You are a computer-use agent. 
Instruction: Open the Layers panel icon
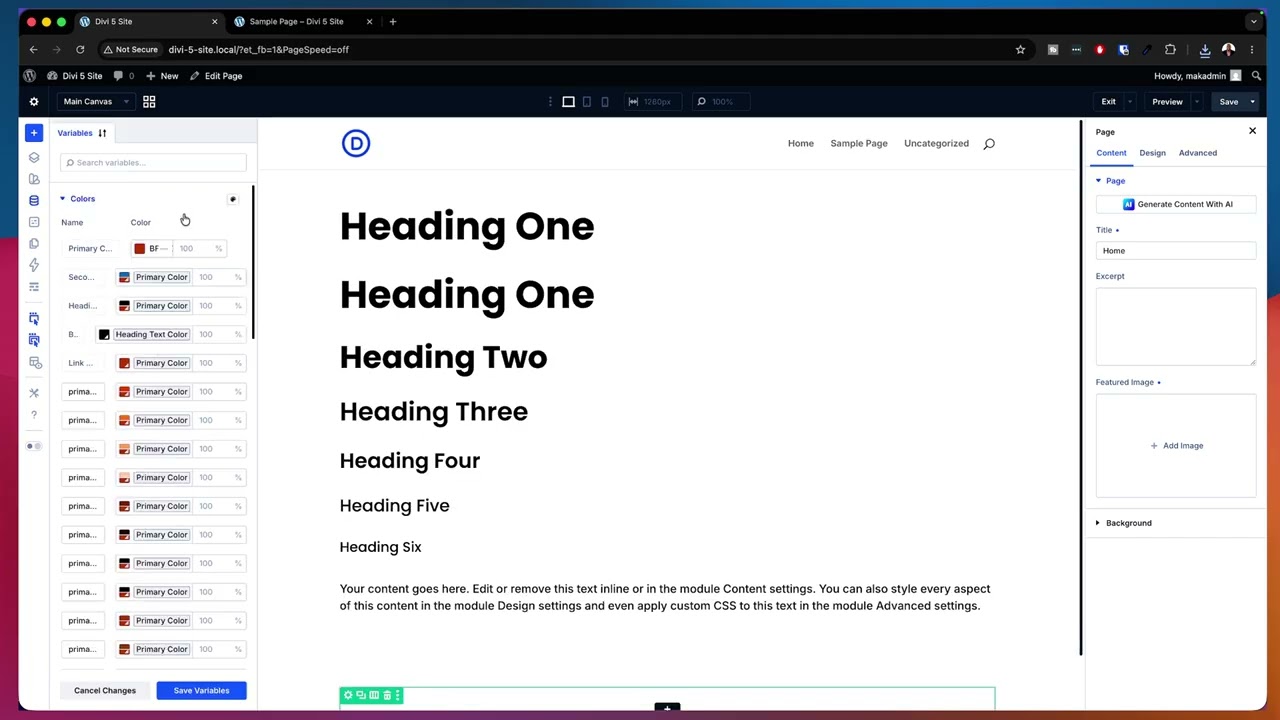point(34,157)
